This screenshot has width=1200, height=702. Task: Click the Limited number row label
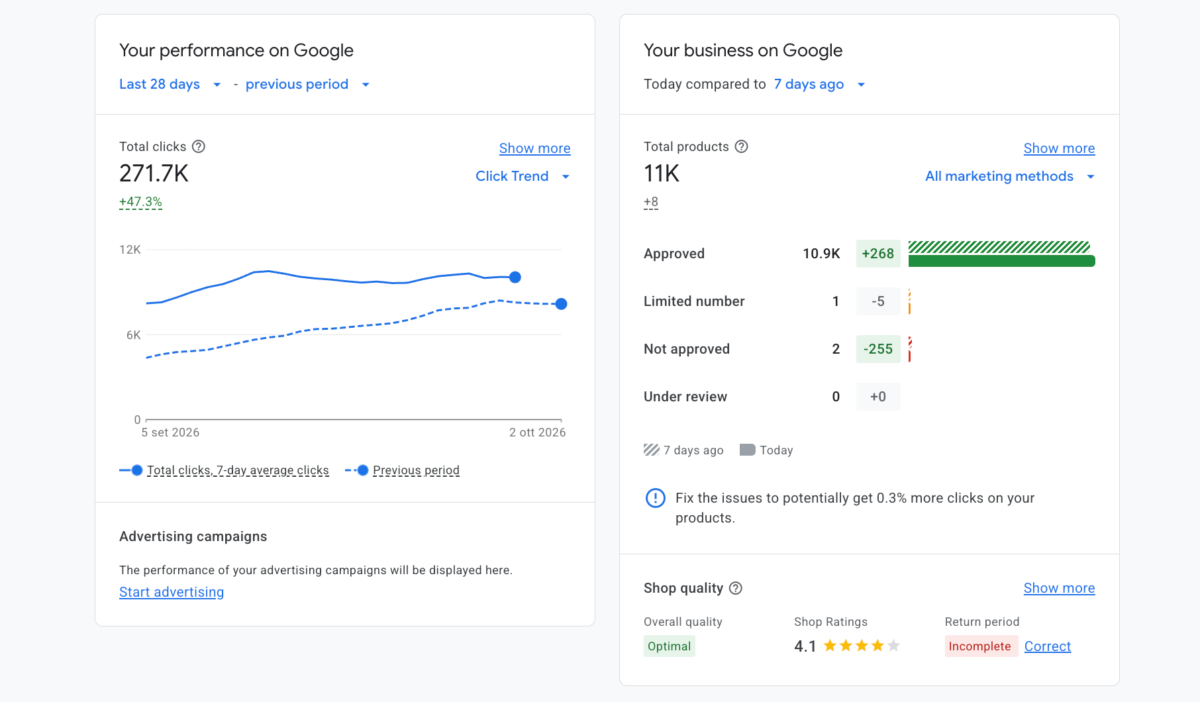coord(694,301)
